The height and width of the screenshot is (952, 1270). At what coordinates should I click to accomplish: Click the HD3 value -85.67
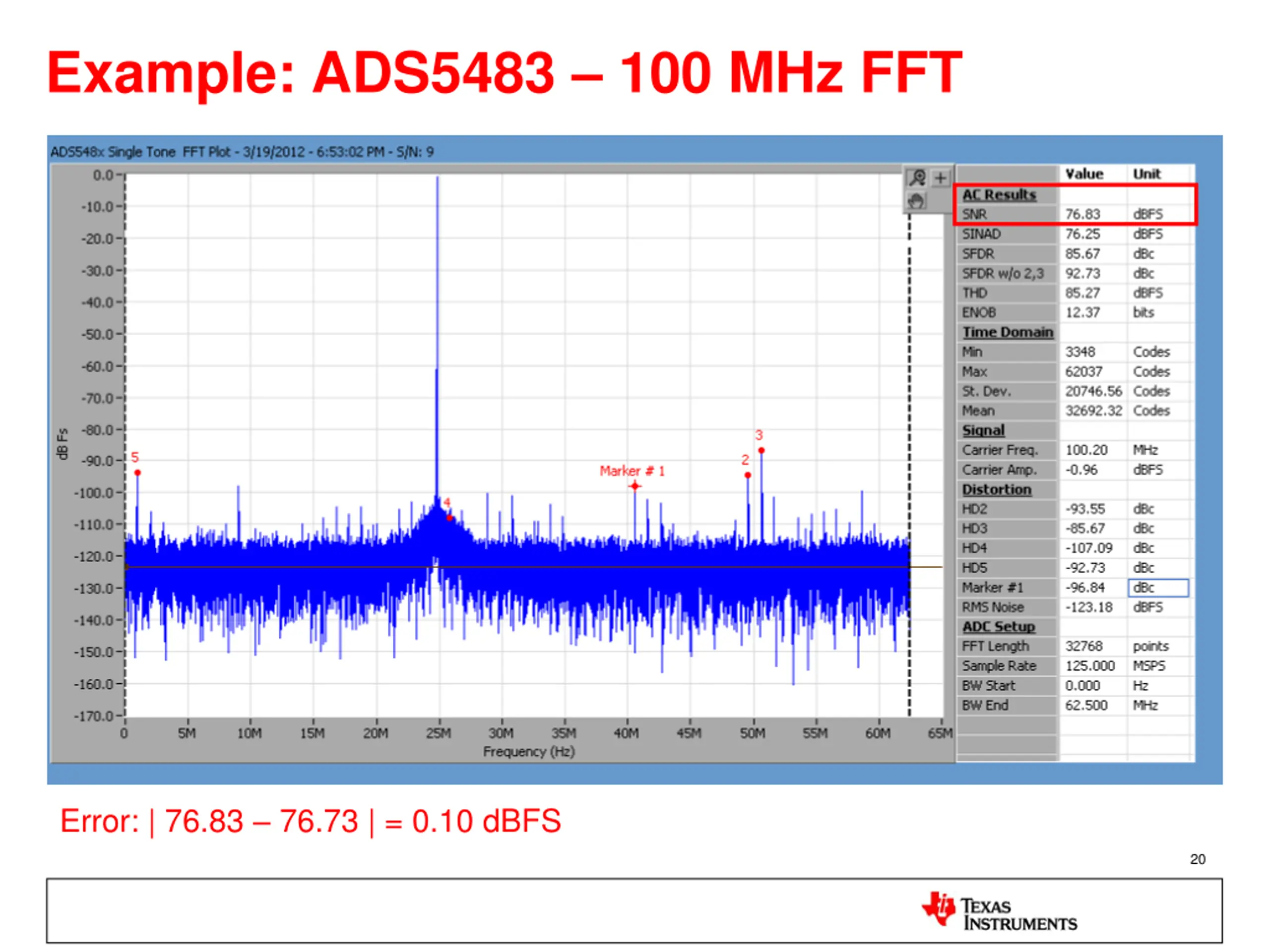tap(1085, 529)
